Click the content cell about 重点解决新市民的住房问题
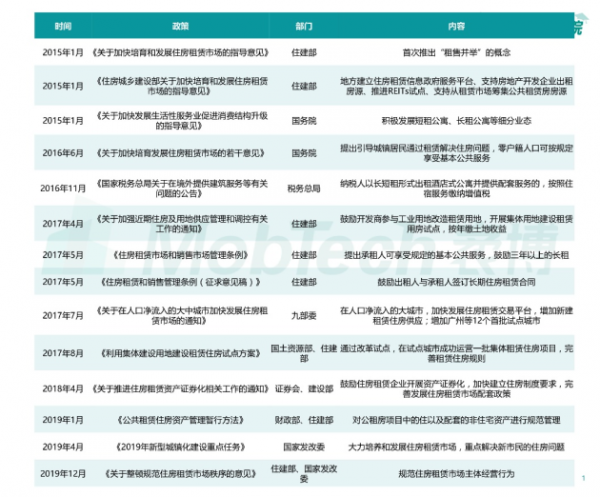 coord(456,446)
